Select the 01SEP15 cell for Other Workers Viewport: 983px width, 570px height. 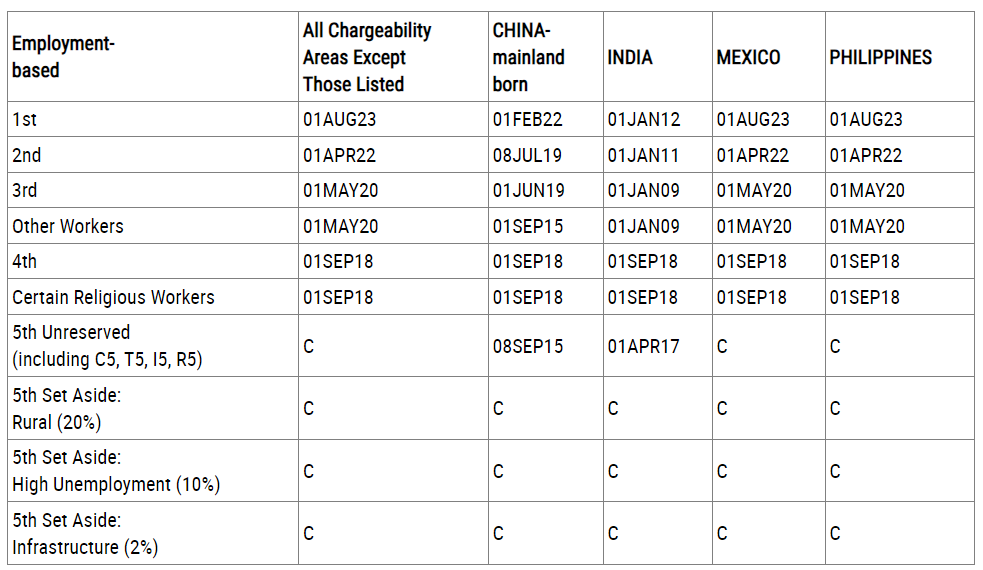pos(528,226)
